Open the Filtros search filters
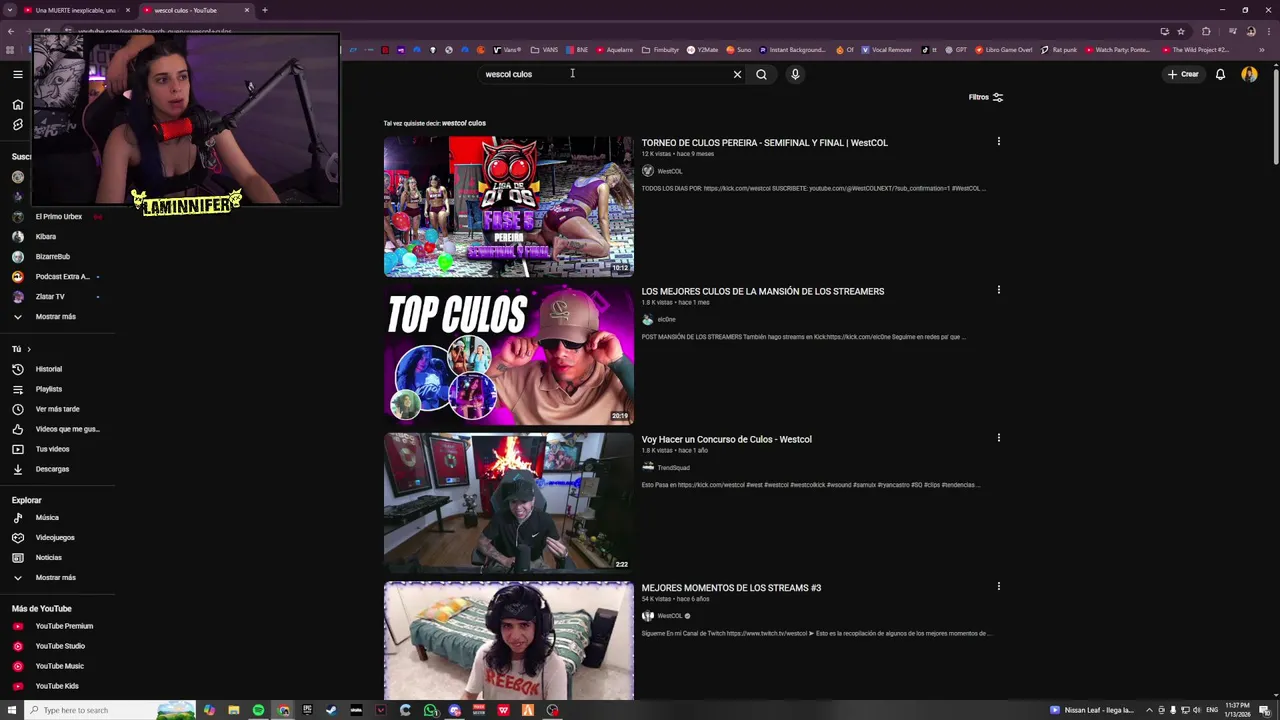This screenshot has width=1280, height=720. coord(985,97)
